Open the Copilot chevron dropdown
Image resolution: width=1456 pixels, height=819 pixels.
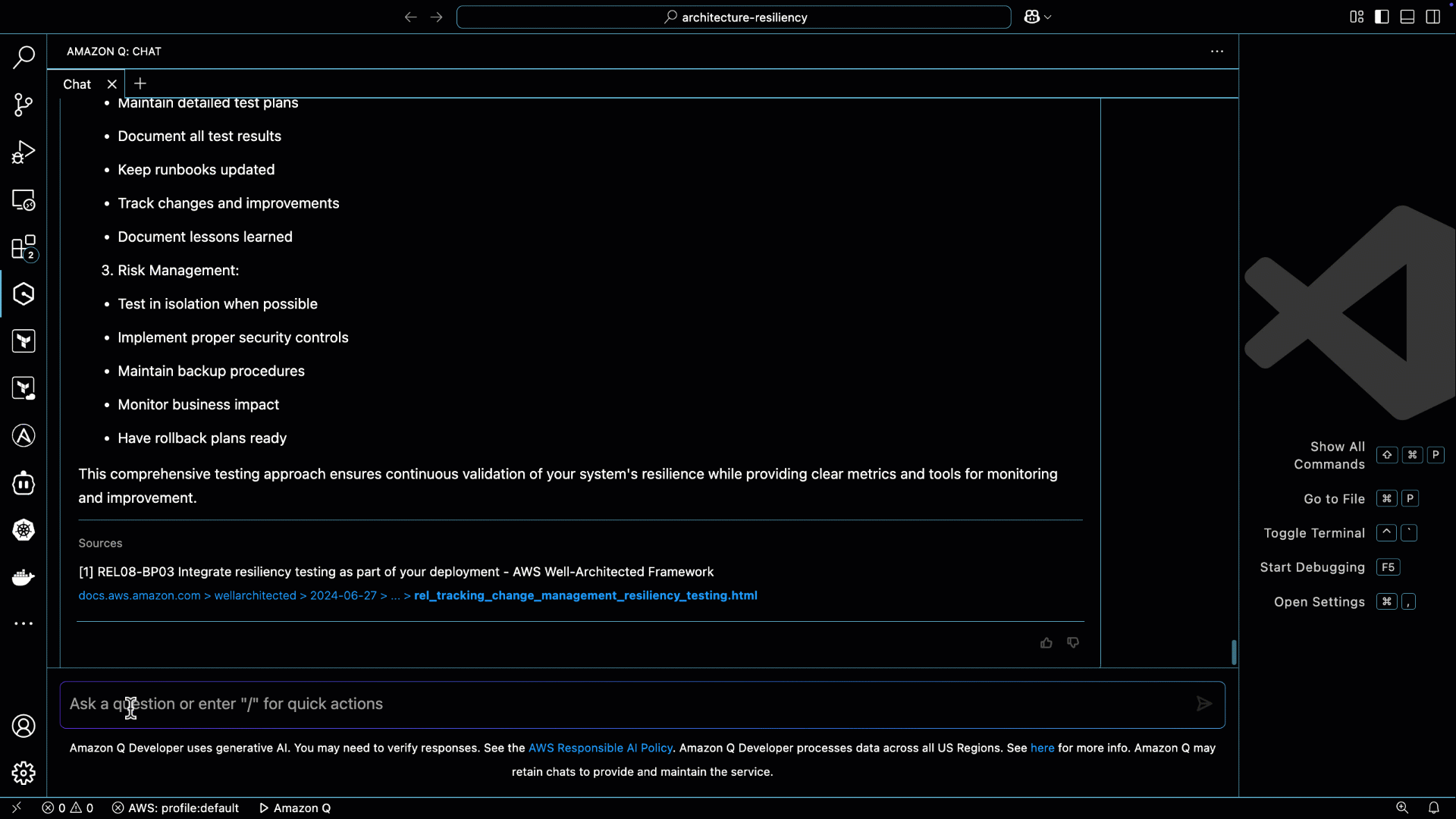point(1047,16)
